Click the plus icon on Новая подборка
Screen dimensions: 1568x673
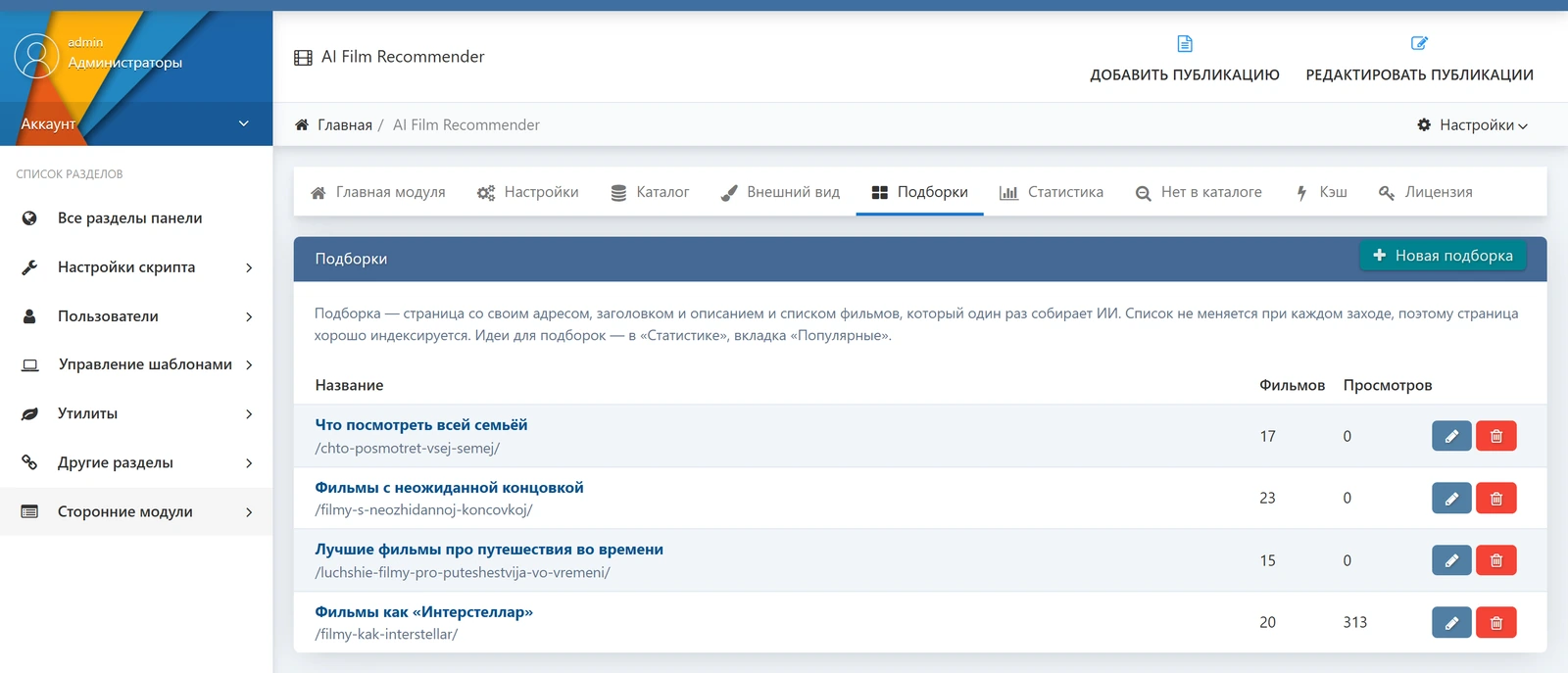1379,255
